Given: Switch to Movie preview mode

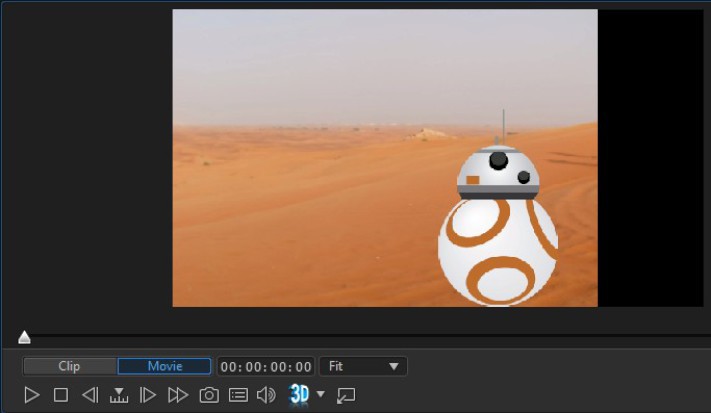Looking at the screenshot, I should (x=164, y=366).
